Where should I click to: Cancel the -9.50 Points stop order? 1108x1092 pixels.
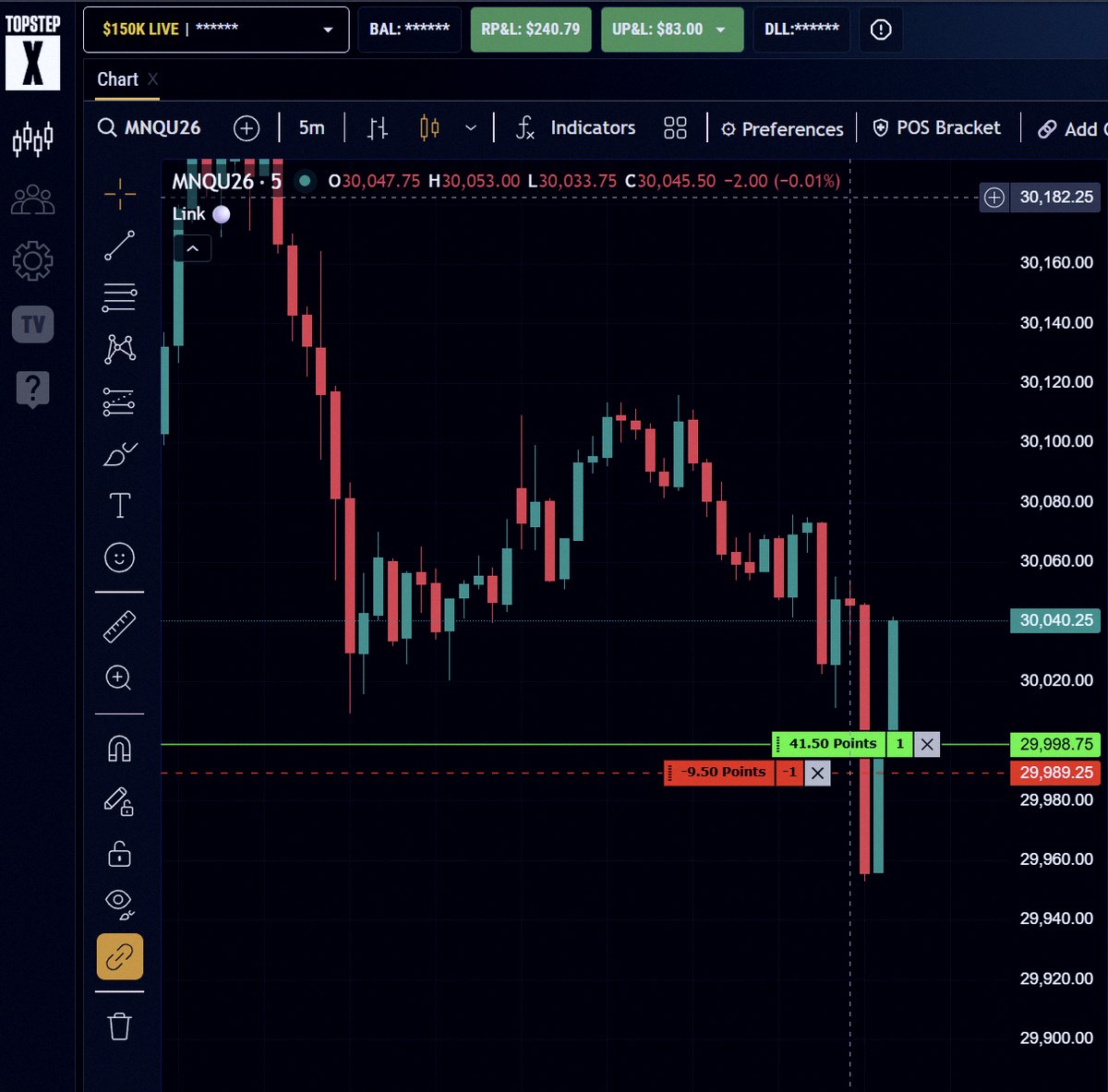tap(817, 773)
